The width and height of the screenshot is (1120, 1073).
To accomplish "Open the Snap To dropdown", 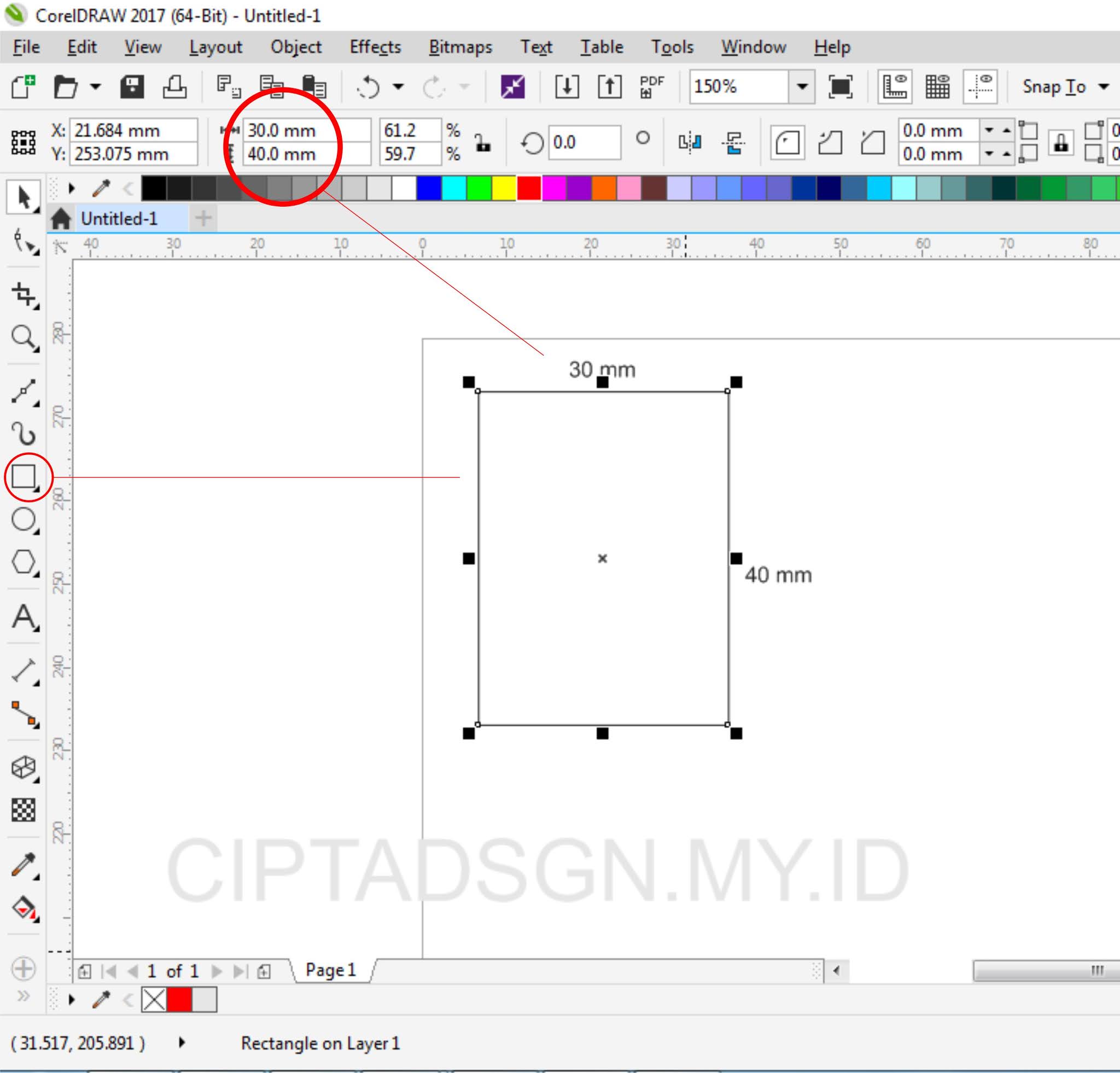I will [x=1103, y=88].
